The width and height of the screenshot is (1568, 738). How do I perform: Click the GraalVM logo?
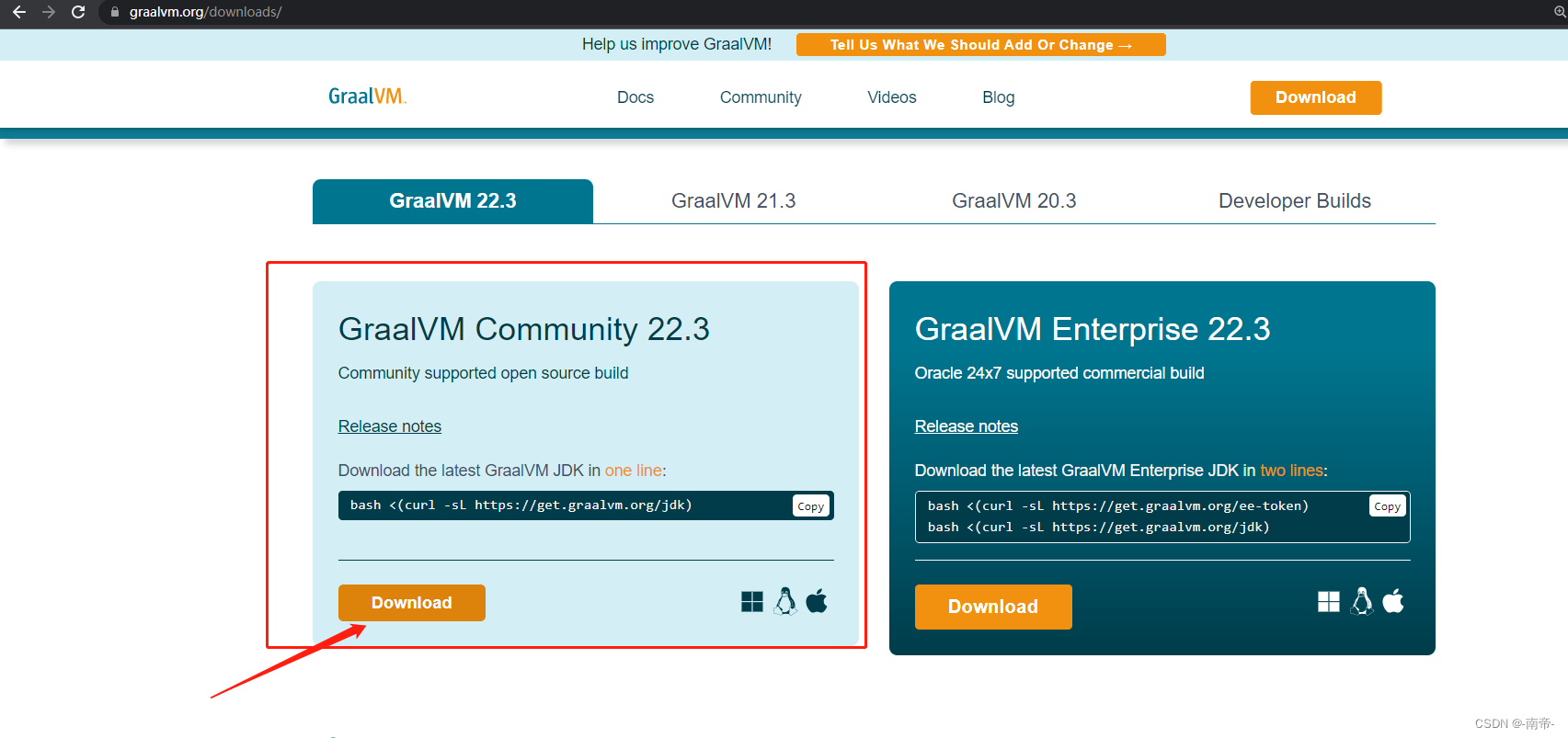tap(367, 97)
